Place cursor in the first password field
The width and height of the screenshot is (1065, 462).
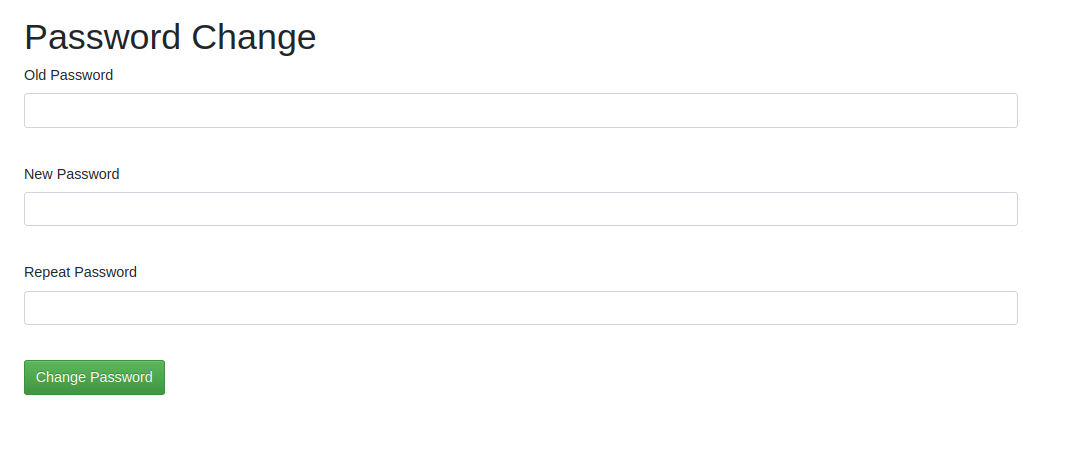click(521, 111)
